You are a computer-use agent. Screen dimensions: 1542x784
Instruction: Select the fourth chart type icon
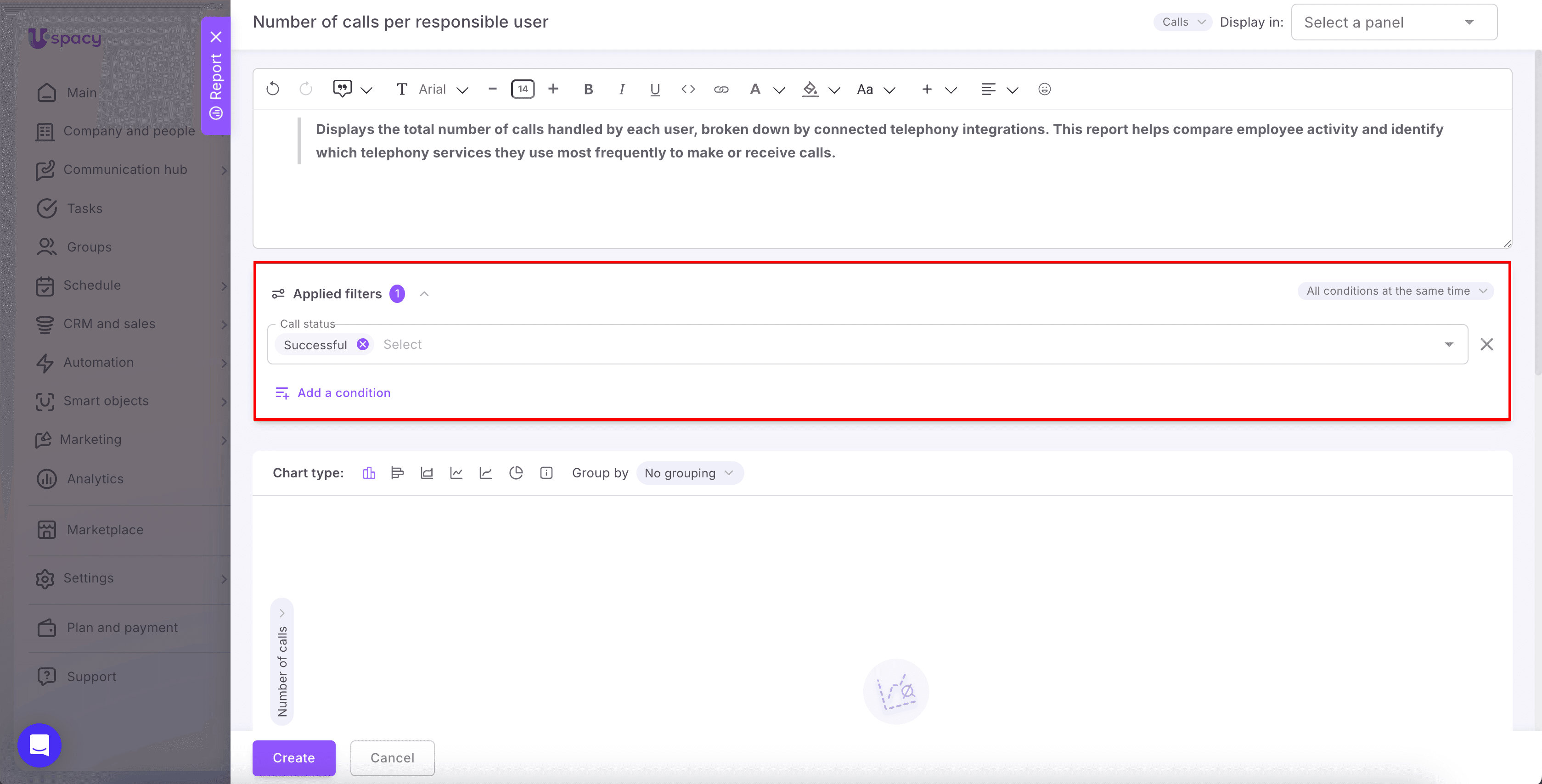point(456,473)
